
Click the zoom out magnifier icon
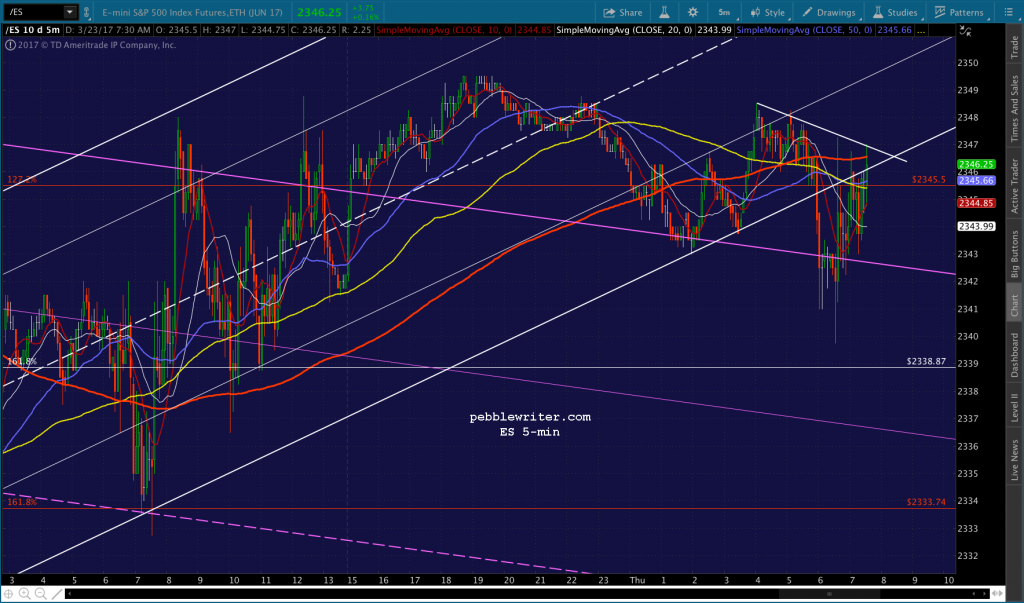[40, 593]
